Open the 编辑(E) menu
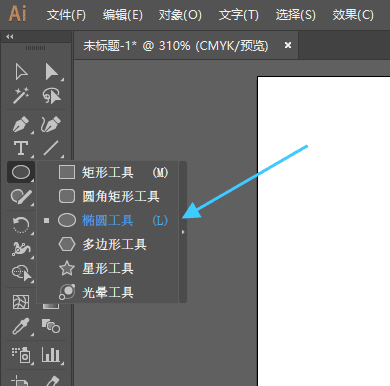This screenshot has width=390, height=386. 123,15
